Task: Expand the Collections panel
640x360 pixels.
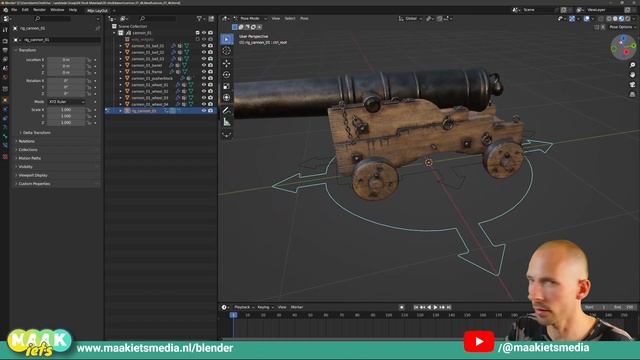Action: coord(28,150)
